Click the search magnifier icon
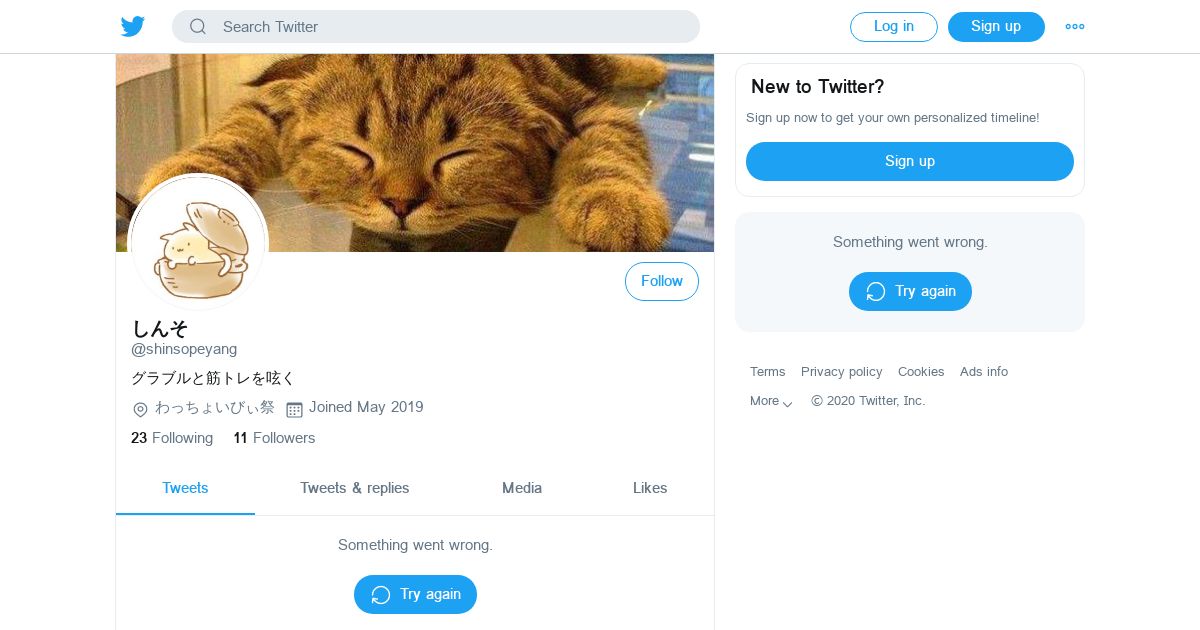Image resolution: width=1200 pixels, height=630 pixels. [198, 27]
